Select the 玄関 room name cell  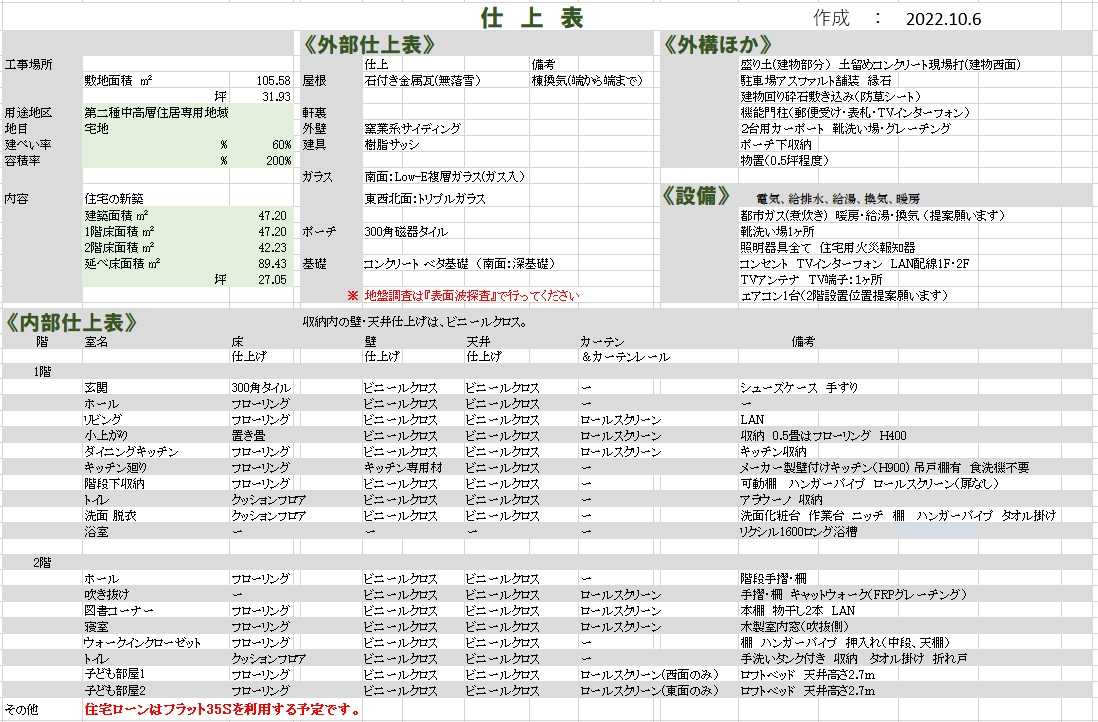tap(96, 388)
